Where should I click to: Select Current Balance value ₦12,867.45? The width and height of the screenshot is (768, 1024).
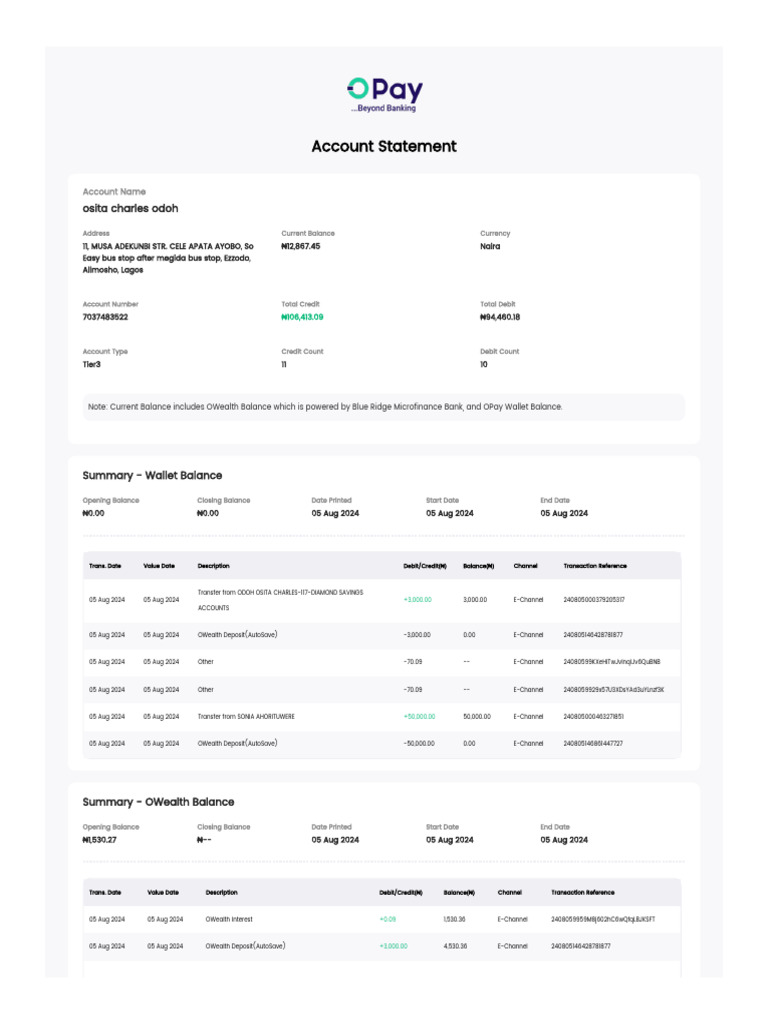click(x=300, y=246)
